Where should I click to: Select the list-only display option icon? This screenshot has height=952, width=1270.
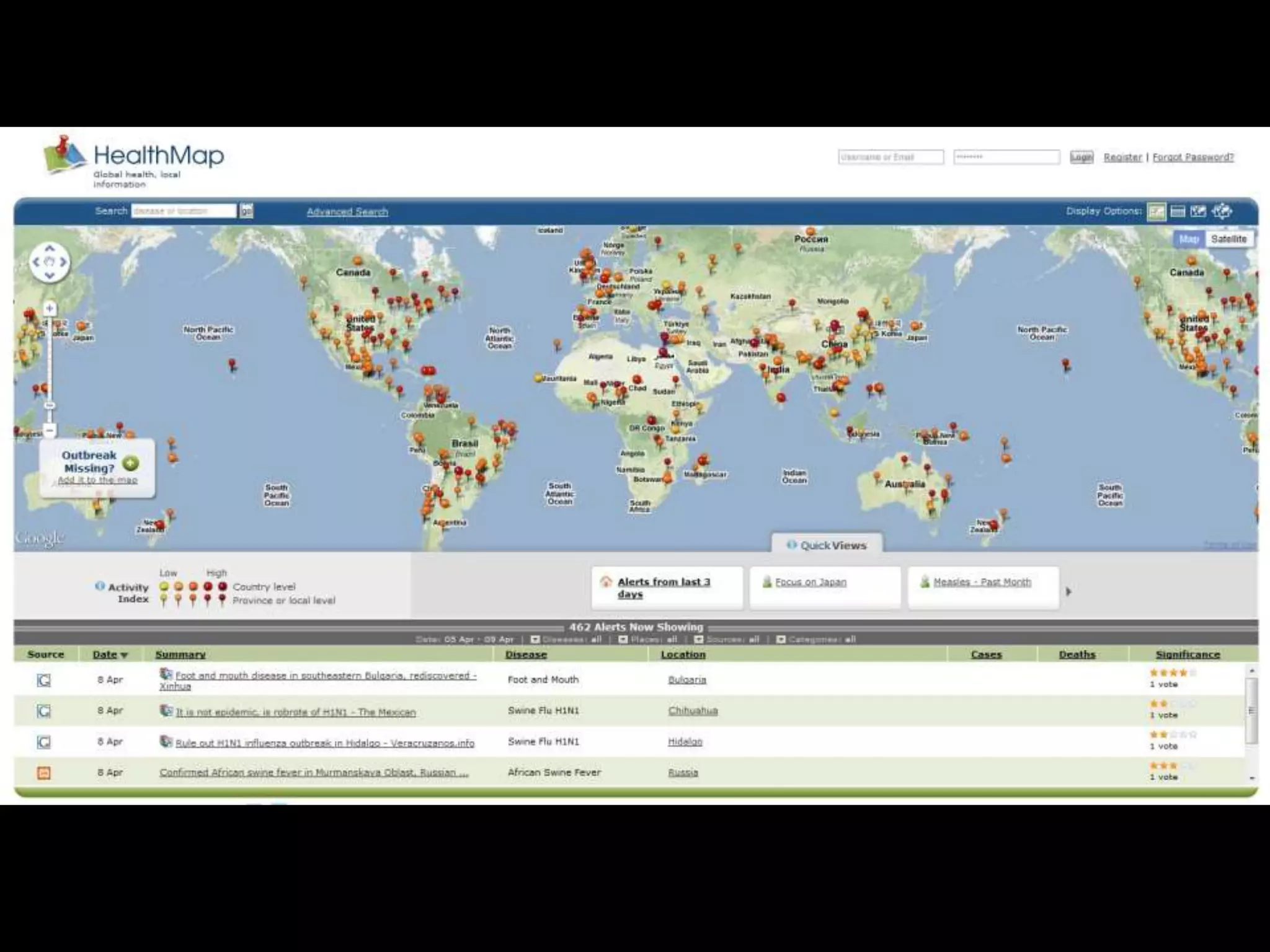coord(1177,211)
